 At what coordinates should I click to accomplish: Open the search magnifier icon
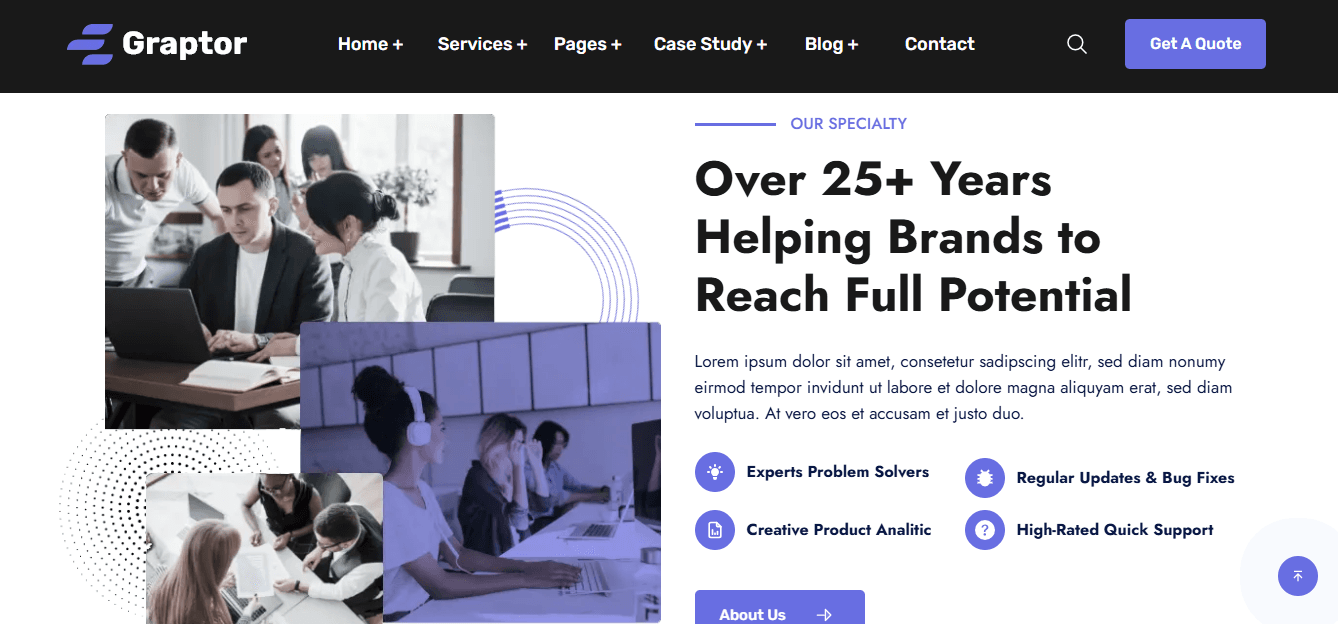(x=1077, y=44)
